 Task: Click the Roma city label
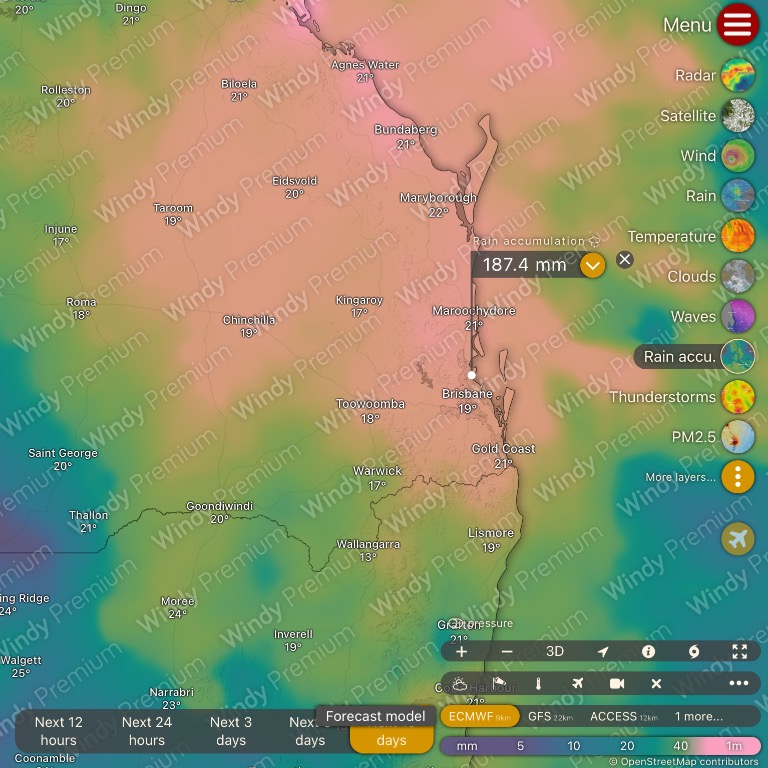pos(81,302)
